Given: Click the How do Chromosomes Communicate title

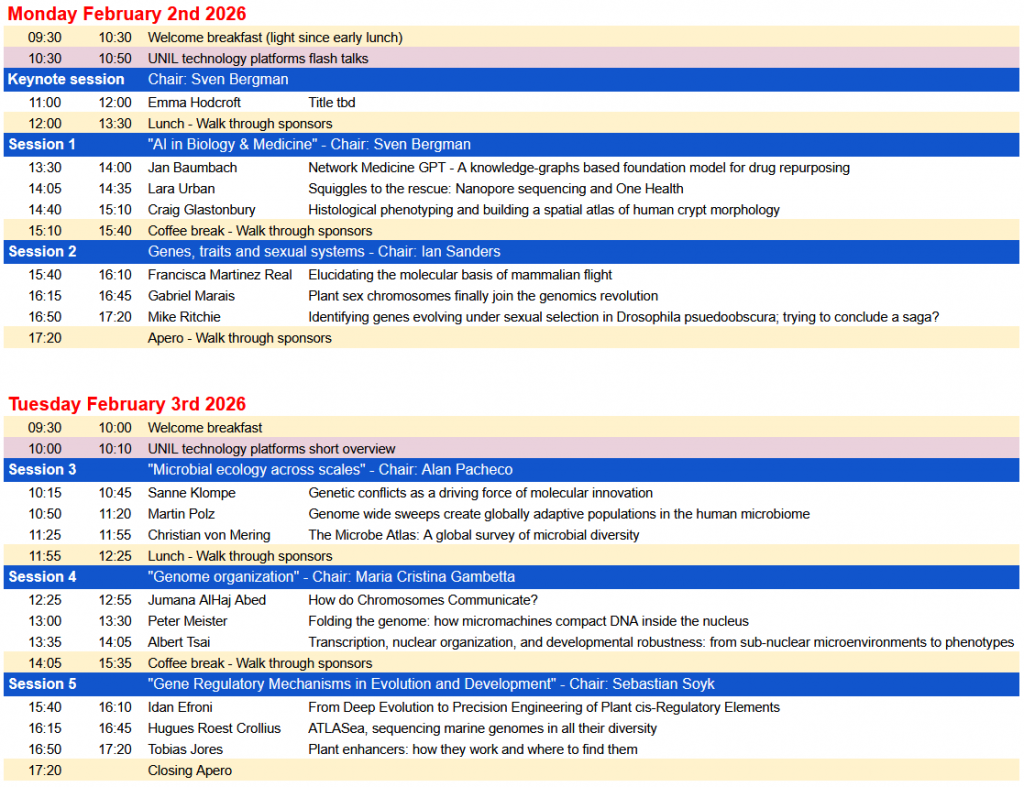Looking at the screenshot, I should (x=423, y=600).
